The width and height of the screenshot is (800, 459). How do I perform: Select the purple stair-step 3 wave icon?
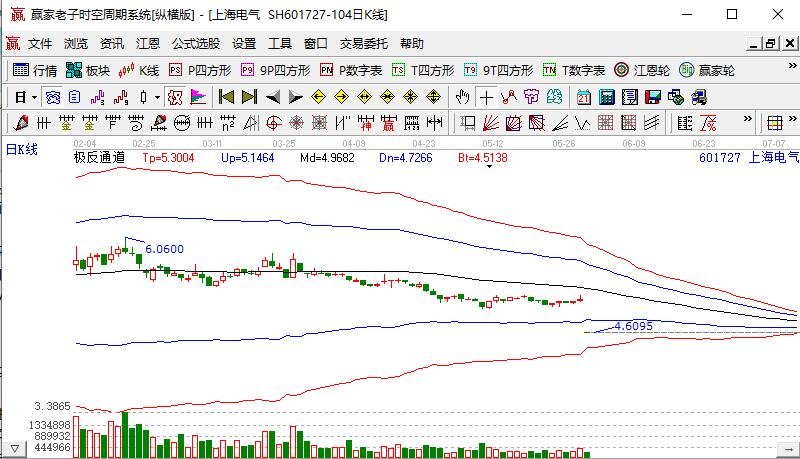(97, 97)
